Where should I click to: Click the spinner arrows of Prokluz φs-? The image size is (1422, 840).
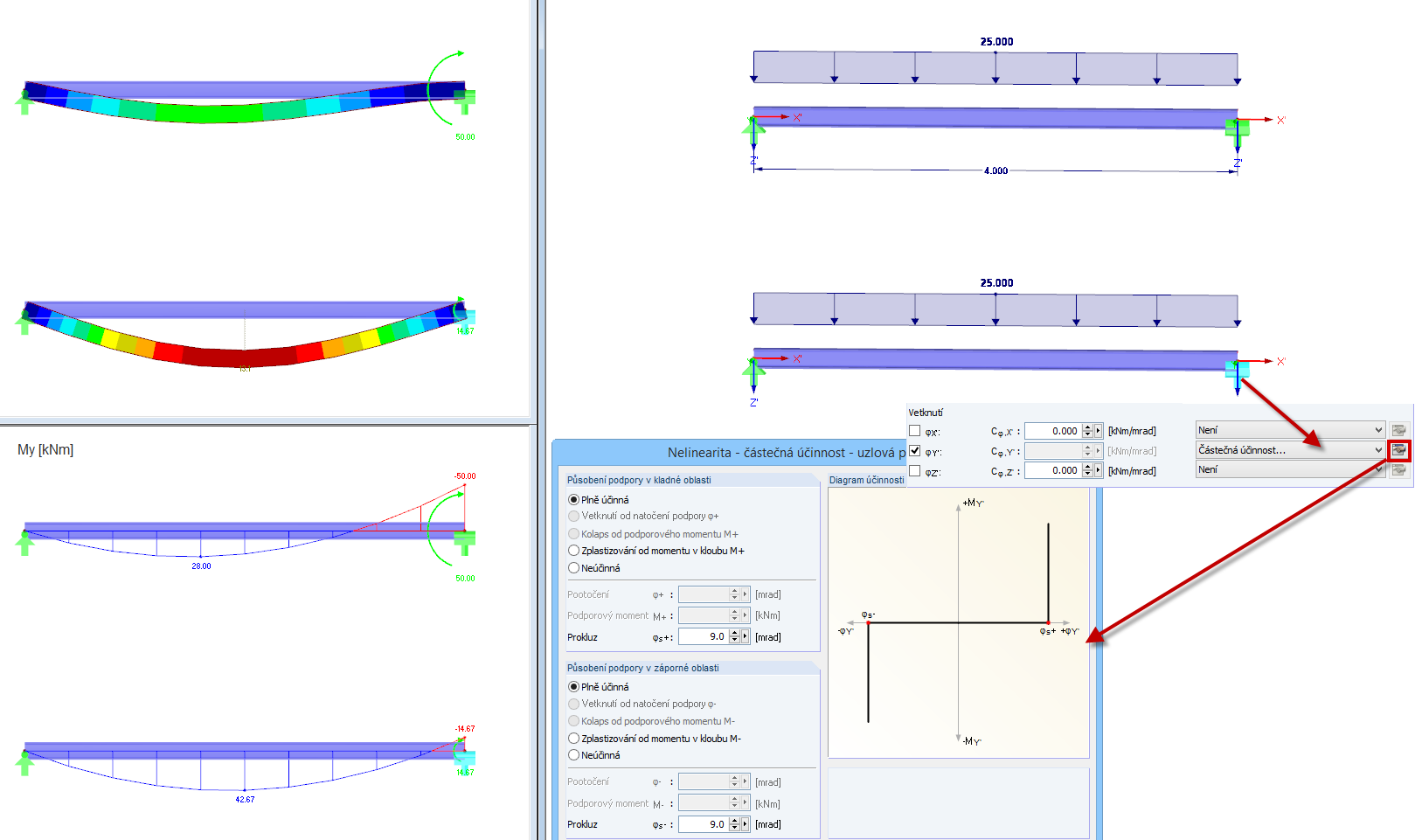coord(735,824)
